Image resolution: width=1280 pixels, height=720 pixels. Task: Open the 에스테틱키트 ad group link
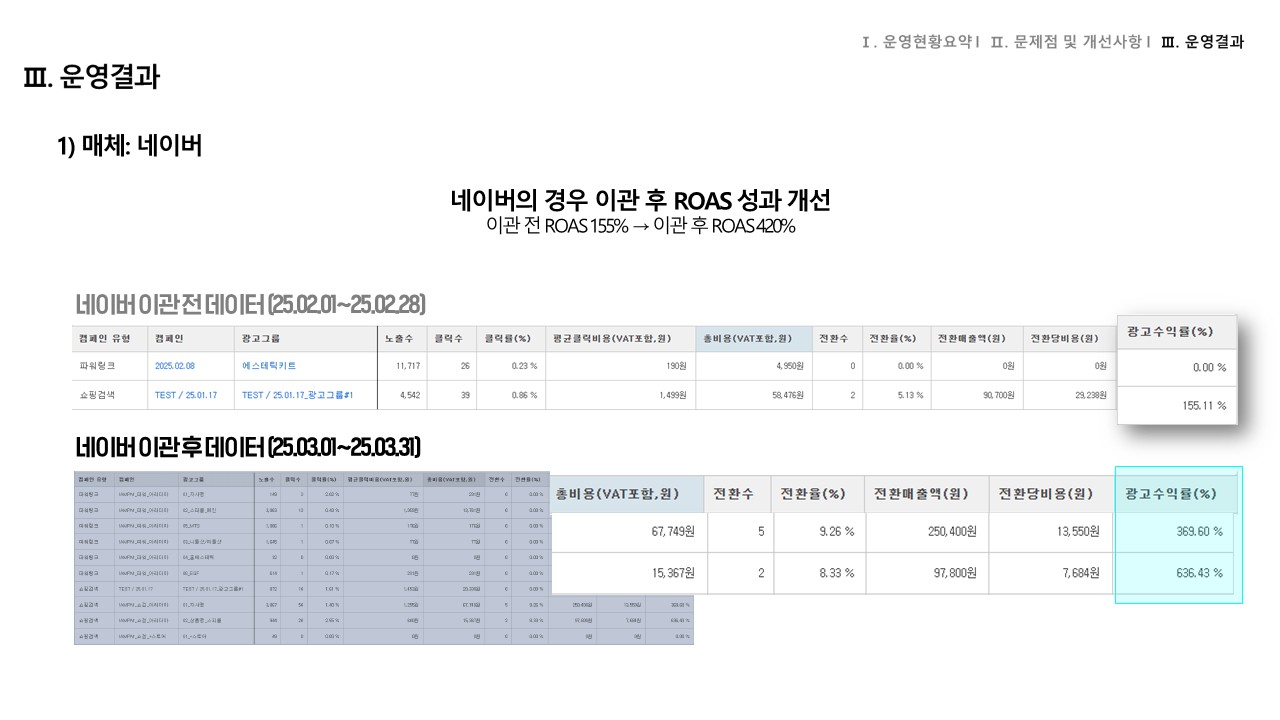click(x=269, y=366)
